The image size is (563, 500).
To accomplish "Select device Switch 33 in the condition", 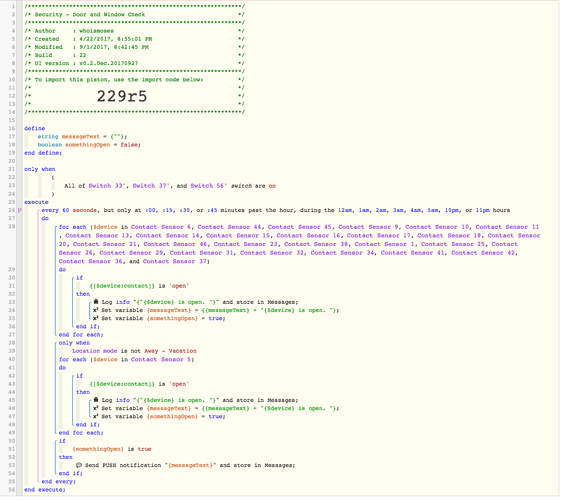I will coord(107,186).
